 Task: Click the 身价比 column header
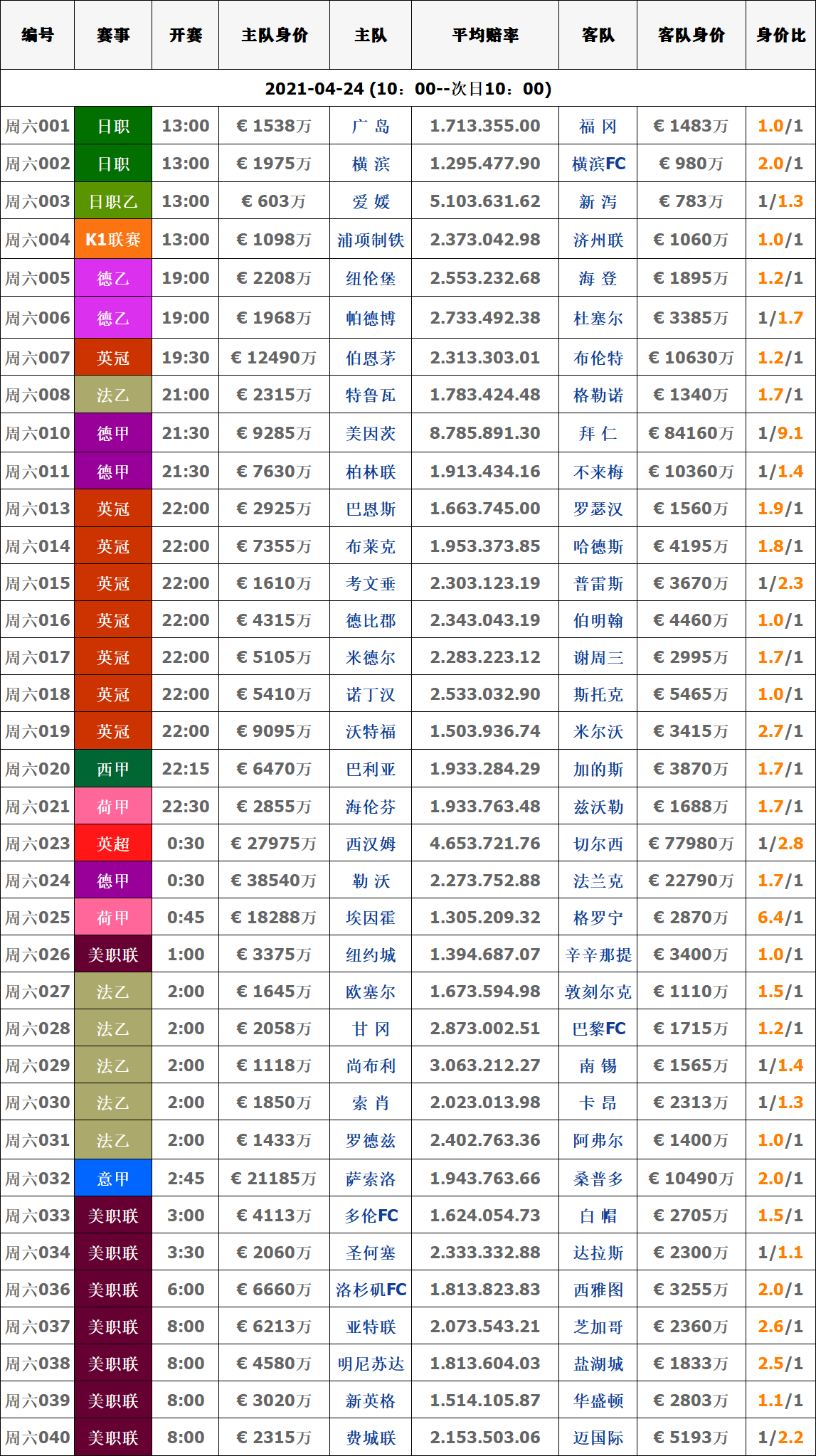point(780,35)
